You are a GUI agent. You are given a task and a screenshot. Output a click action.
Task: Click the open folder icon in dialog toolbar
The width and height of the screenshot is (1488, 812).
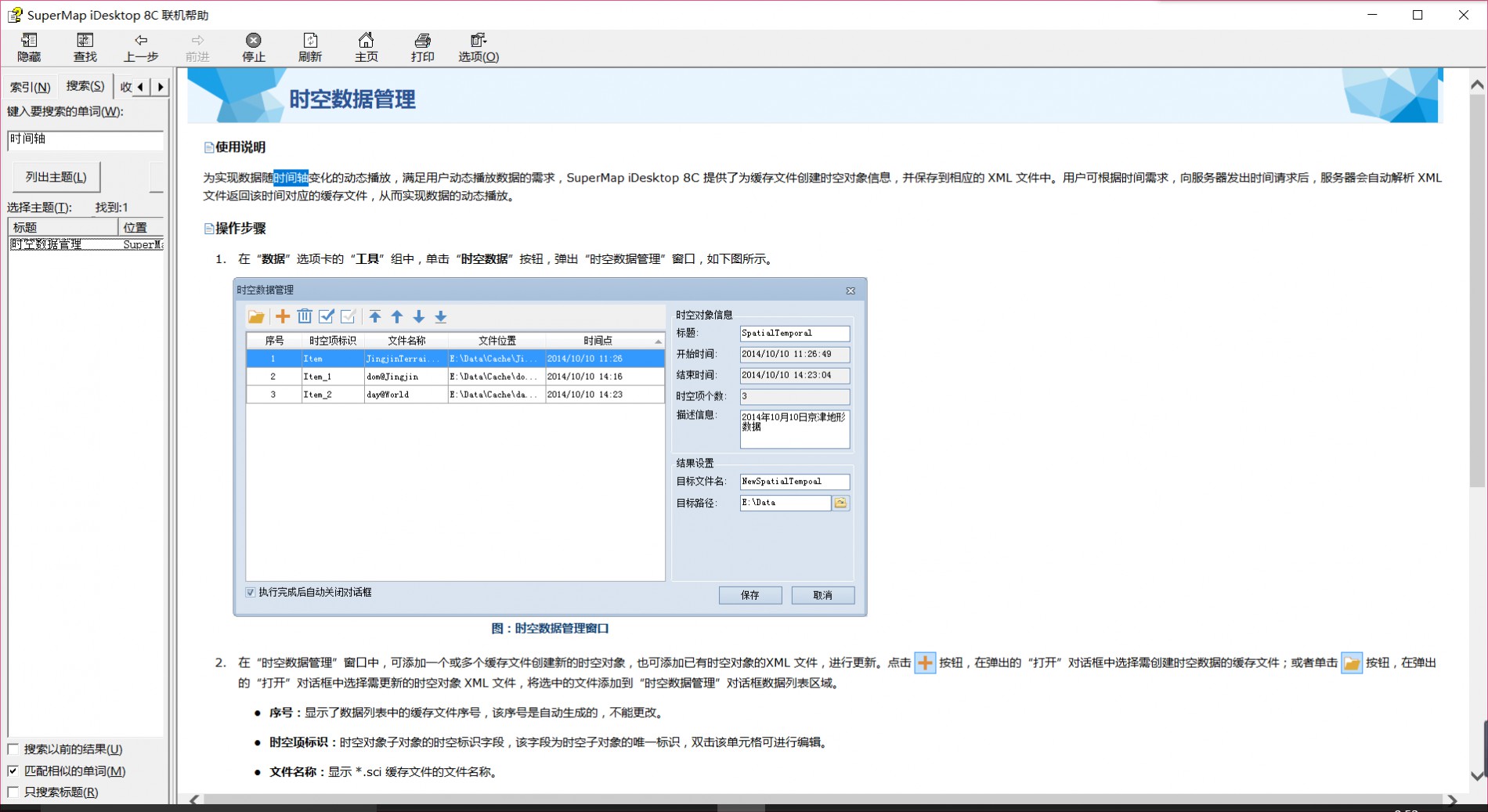[256, 316]
